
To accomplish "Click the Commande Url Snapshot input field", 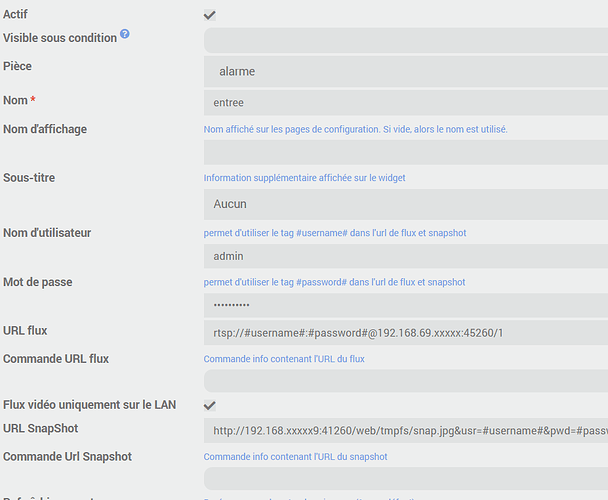I will click(x=405, y=479).
